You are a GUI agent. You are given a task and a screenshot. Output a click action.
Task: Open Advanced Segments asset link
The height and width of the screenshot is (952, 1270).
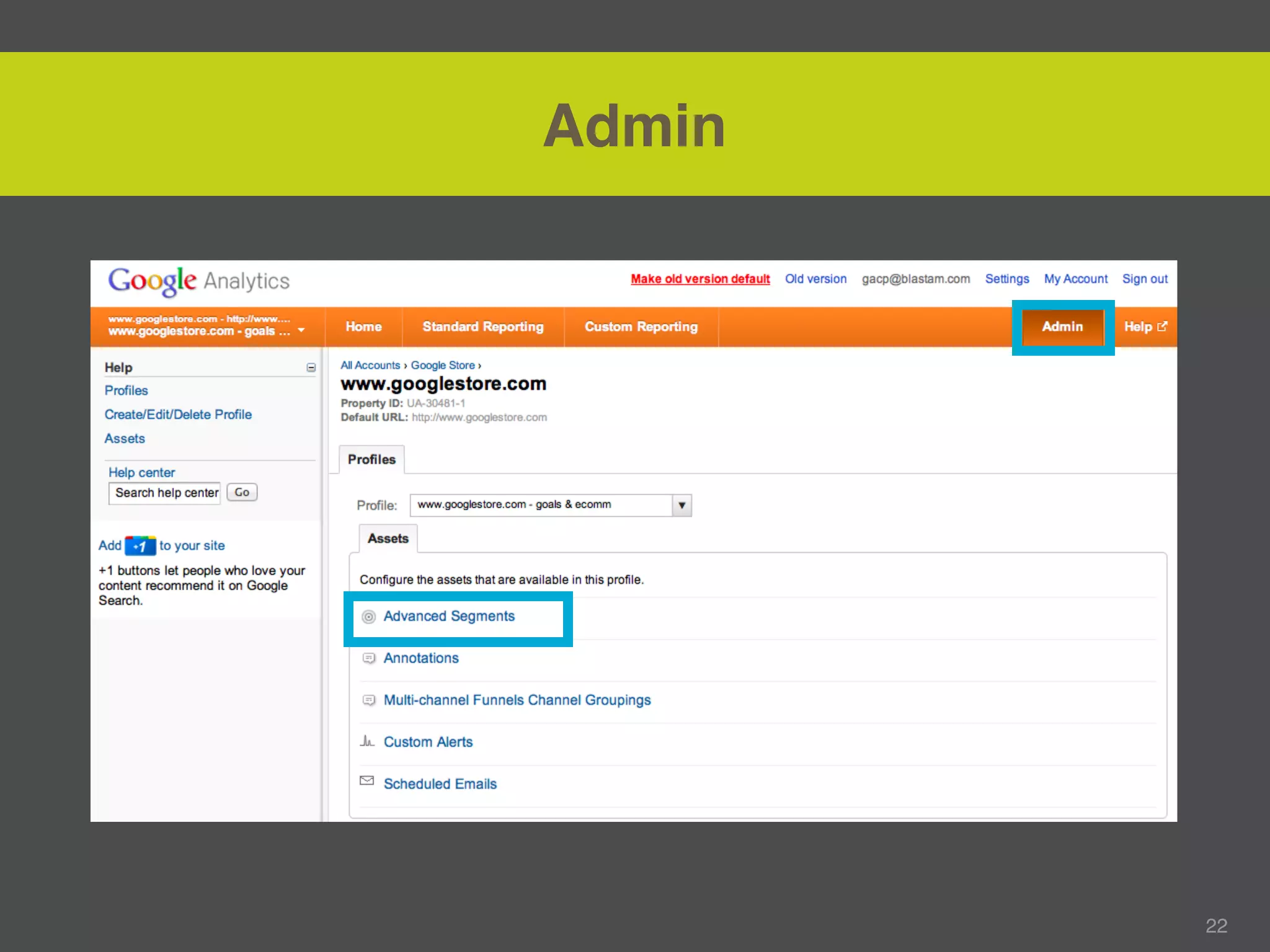point(449,617)
